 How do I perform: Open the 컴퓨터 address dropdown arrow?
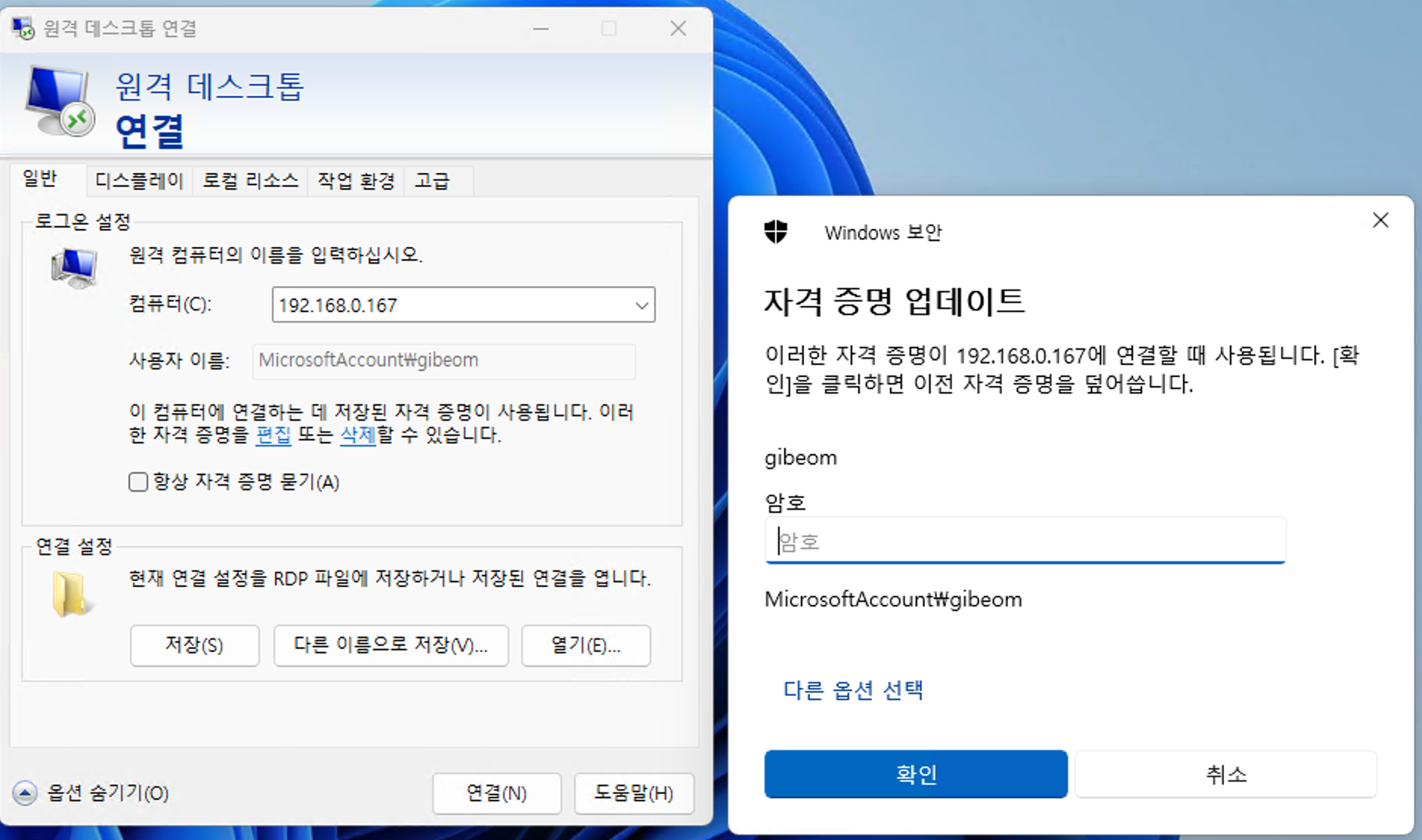(641, 305)
